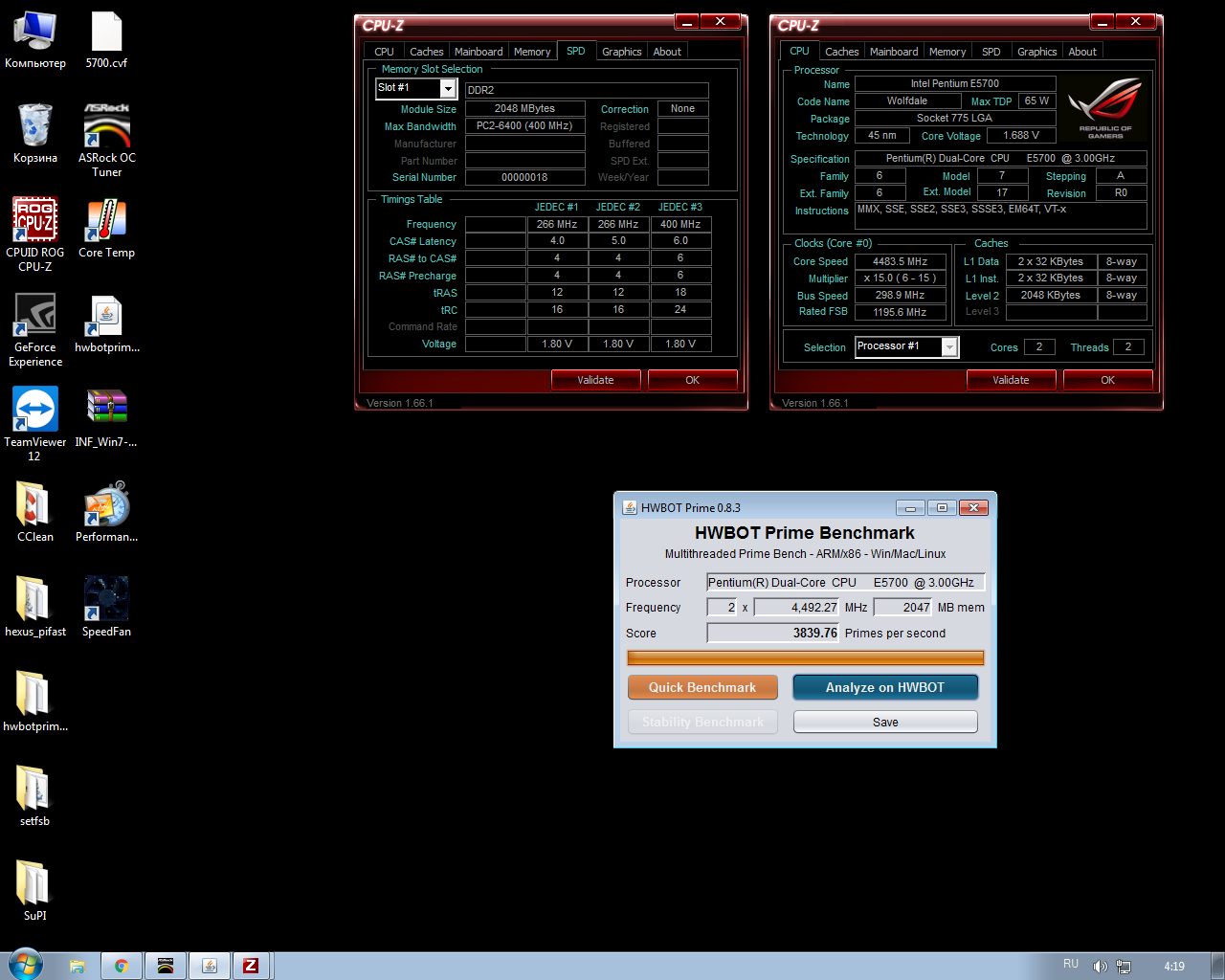The height and width of the screenshot is (980, 1225).
Task: Open Graphics tab in left CPU-Z window
Action: [x=622, y=52]
